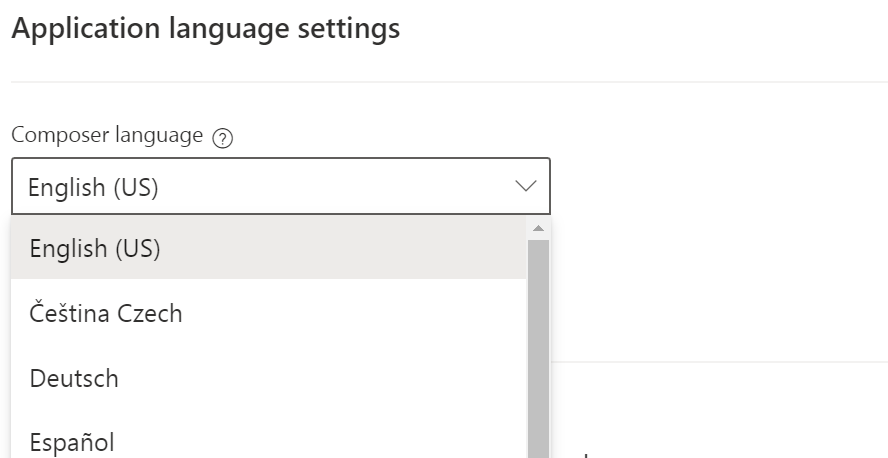Collapse the dropdown using its down chevron
The height and width of the screenshot is (458, 888).
click(525, 187)
